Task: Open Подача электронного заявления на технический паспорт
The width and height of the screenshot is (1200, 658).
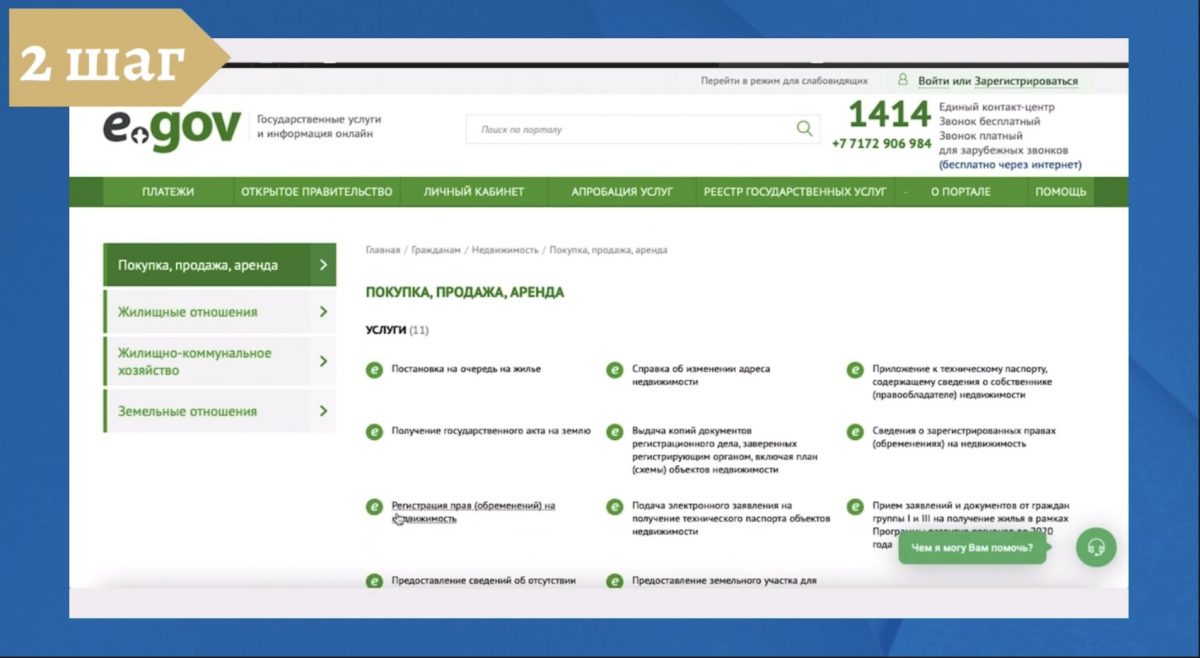Action: coord(731,518)
